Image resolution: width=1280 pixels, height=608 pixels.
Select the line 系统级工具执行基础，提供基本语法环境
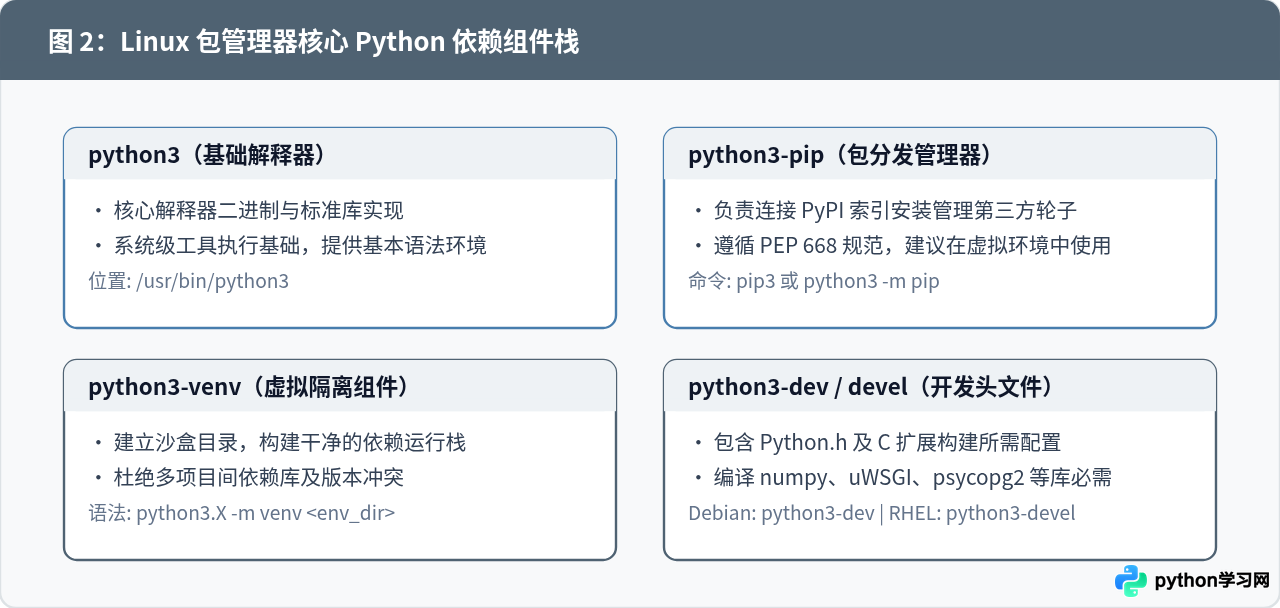[x=300, y=245]
